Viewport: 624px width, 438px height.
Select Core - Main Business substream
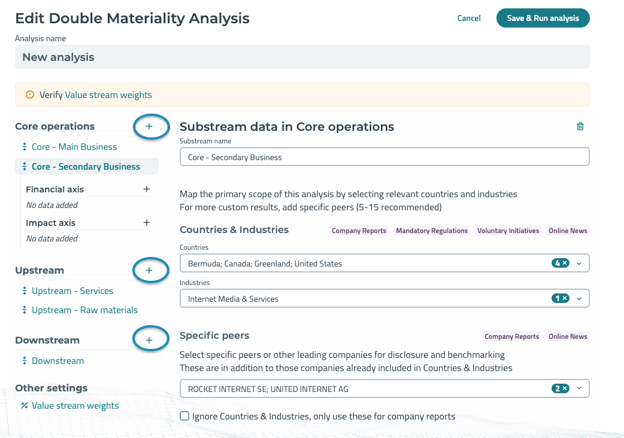tap(73, 147)
